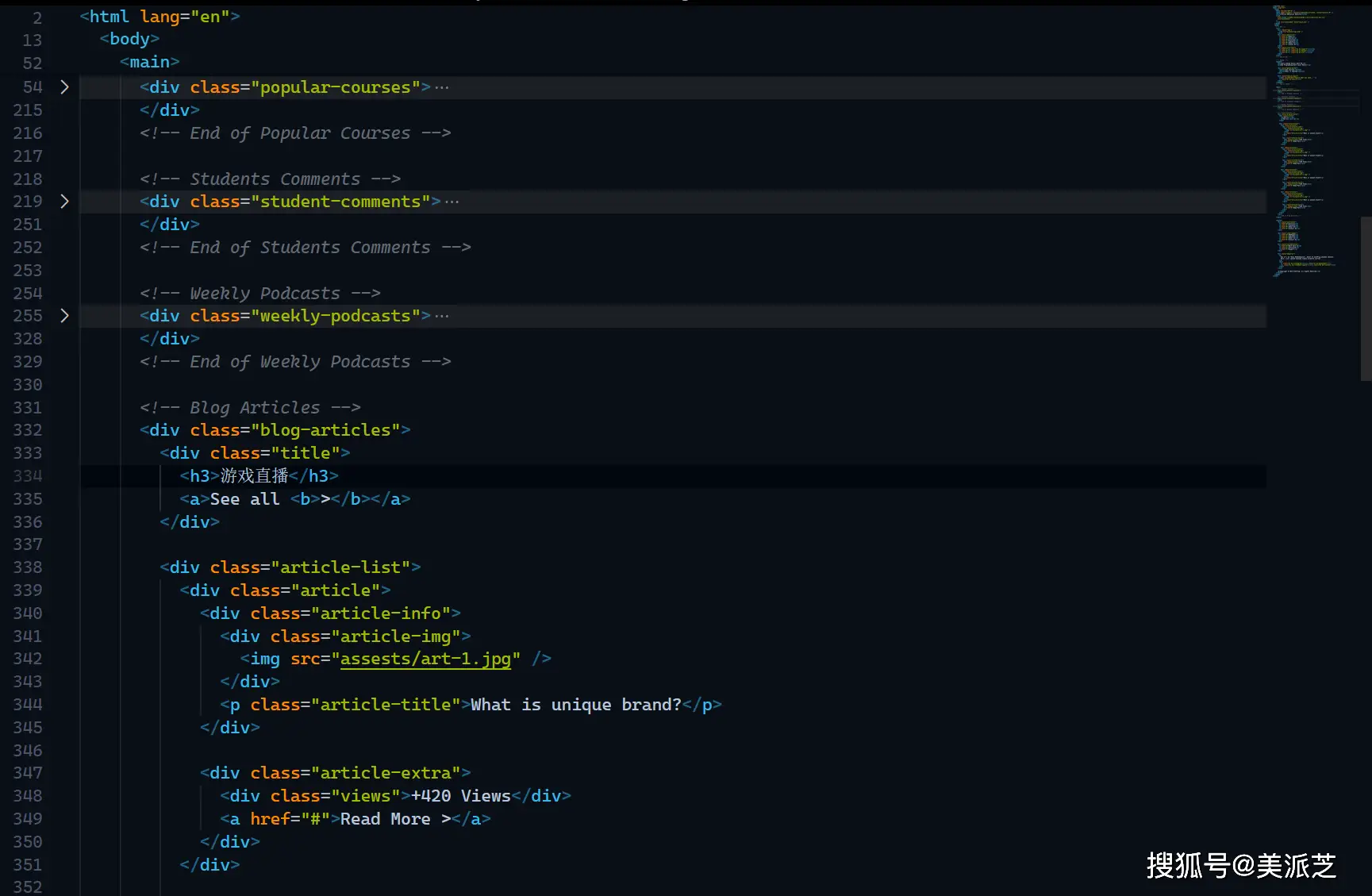
Task: Click the article-info class value
Action: tap(381, 613)
